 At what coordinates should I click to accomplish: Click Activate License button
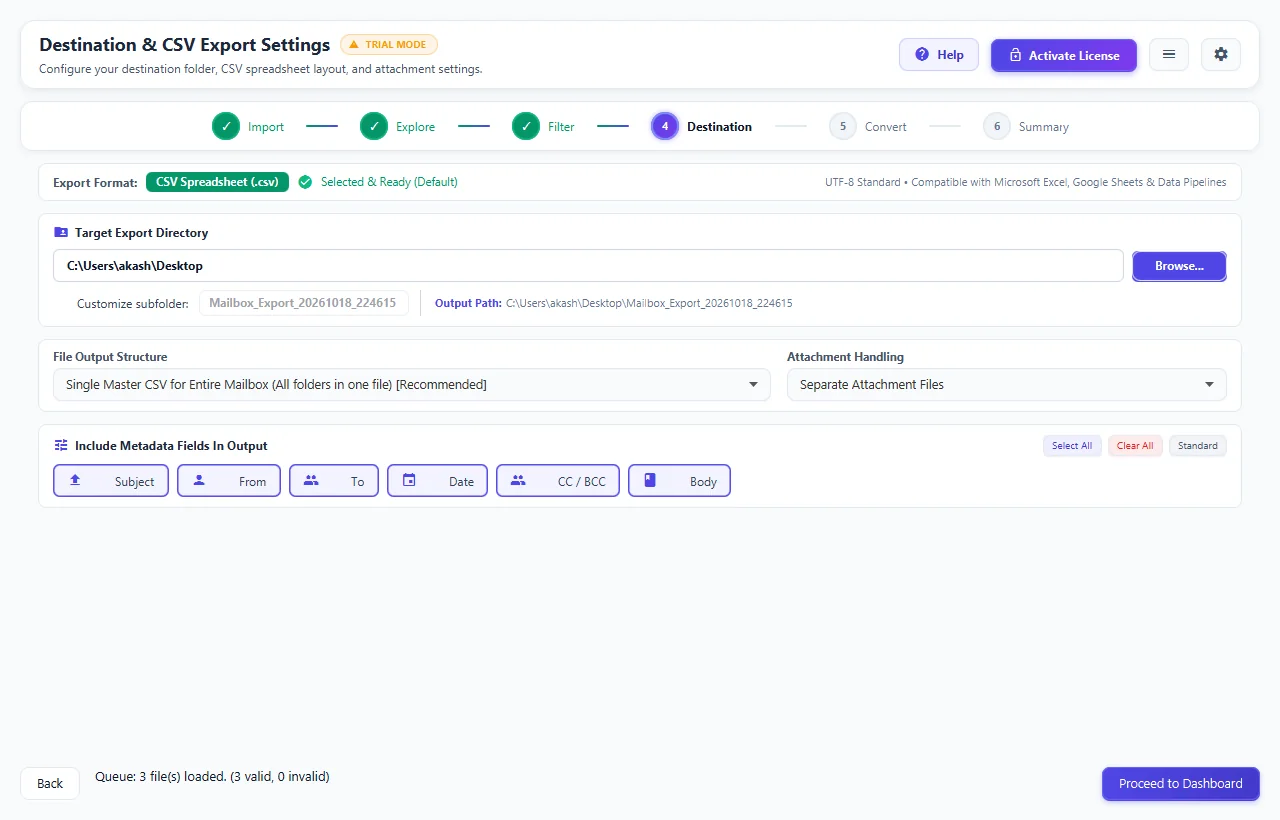(x=1064, y=55)
